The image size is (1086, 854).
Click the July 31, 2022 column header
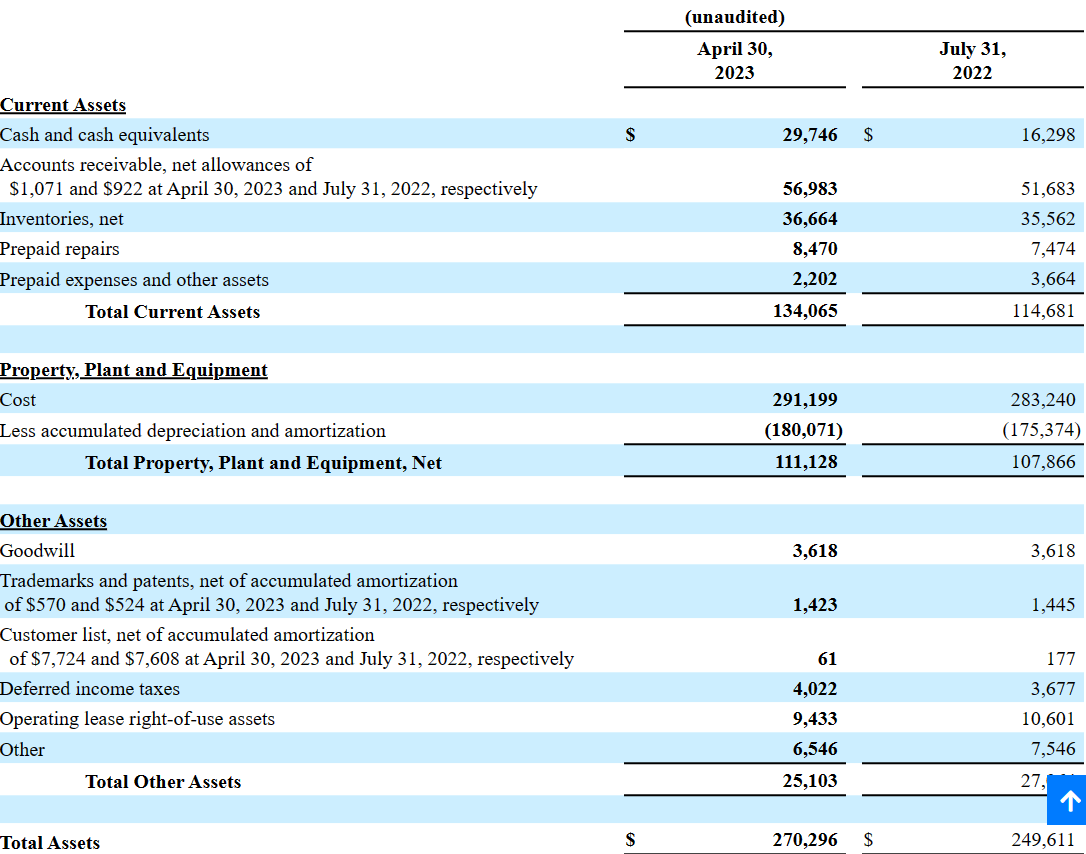click(972, 61)
